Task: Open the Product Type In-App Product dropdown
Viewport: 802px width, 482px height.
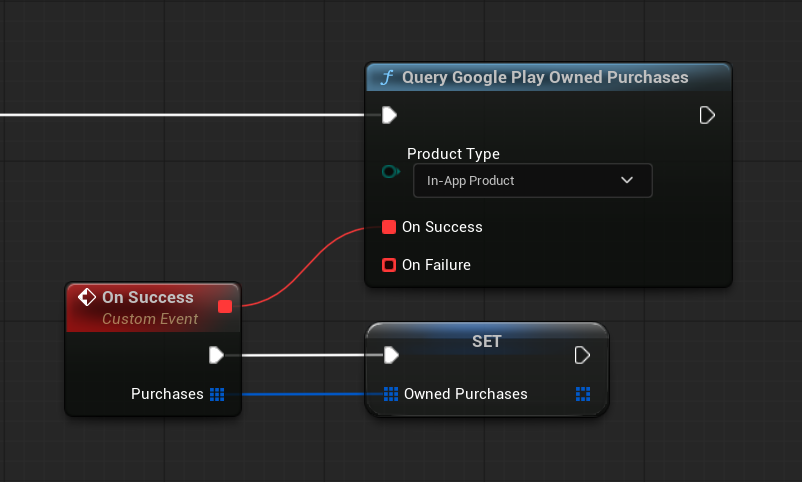Action: 532,181
